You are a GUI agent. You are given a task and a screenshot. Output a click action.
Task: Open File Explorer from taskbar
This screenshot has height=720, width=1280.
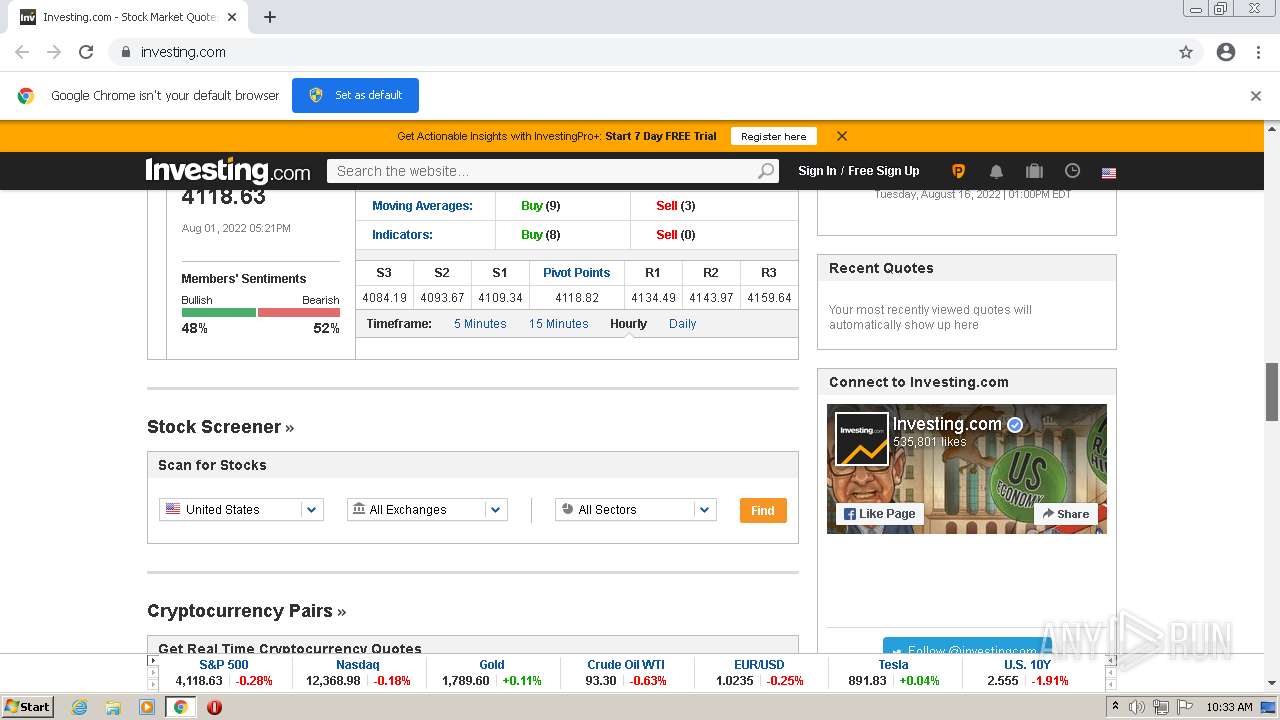tap(113, 707)
